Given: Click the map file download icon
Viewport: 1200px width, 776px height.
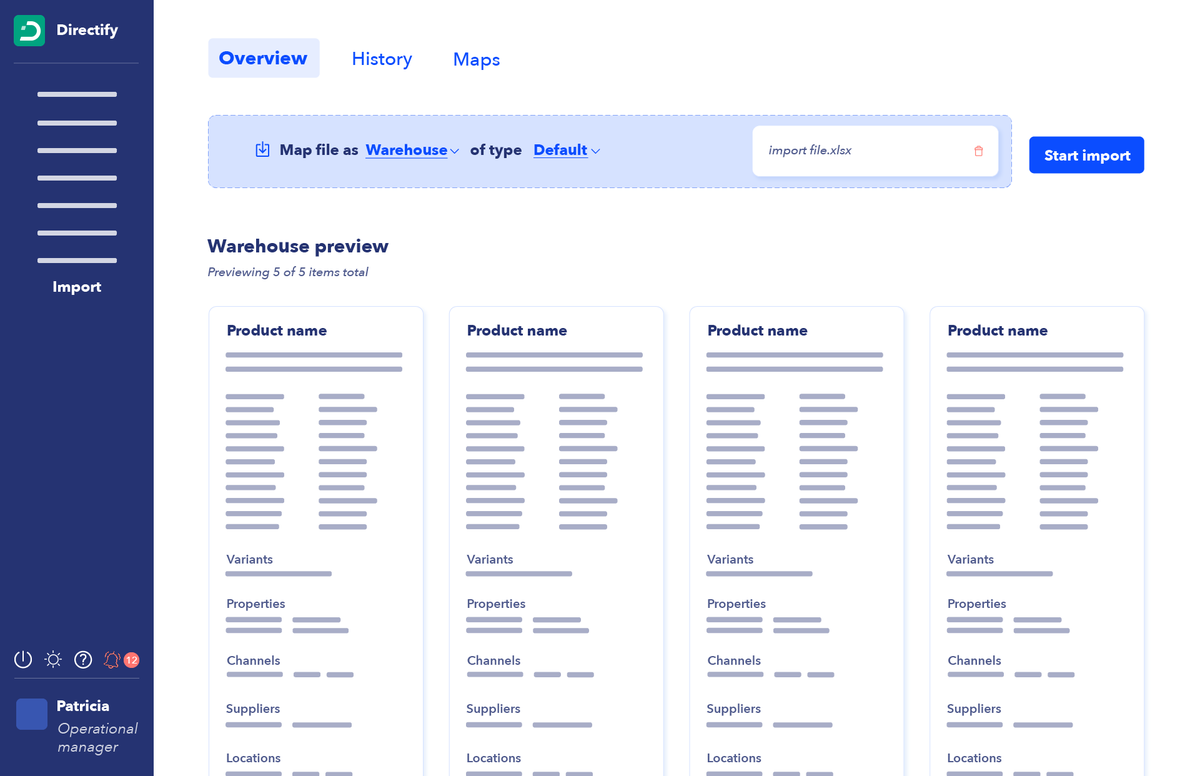Looking at the screenshot, I should [x=262, y=150].
